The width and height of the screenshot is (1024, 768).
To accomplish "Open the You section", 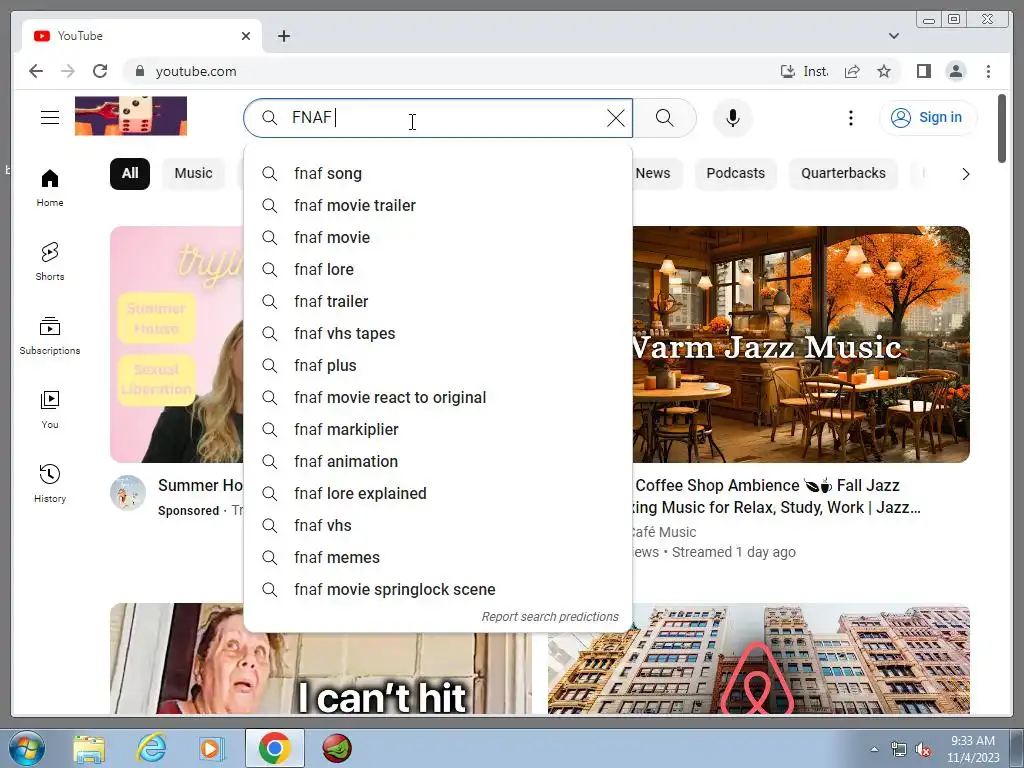I will [x=50, y=409].
